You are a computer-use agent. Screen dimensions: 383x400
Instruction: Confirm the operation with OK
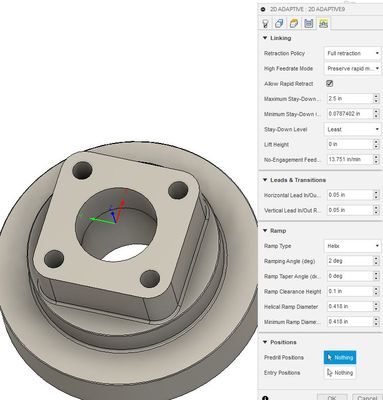pos(332,397)
